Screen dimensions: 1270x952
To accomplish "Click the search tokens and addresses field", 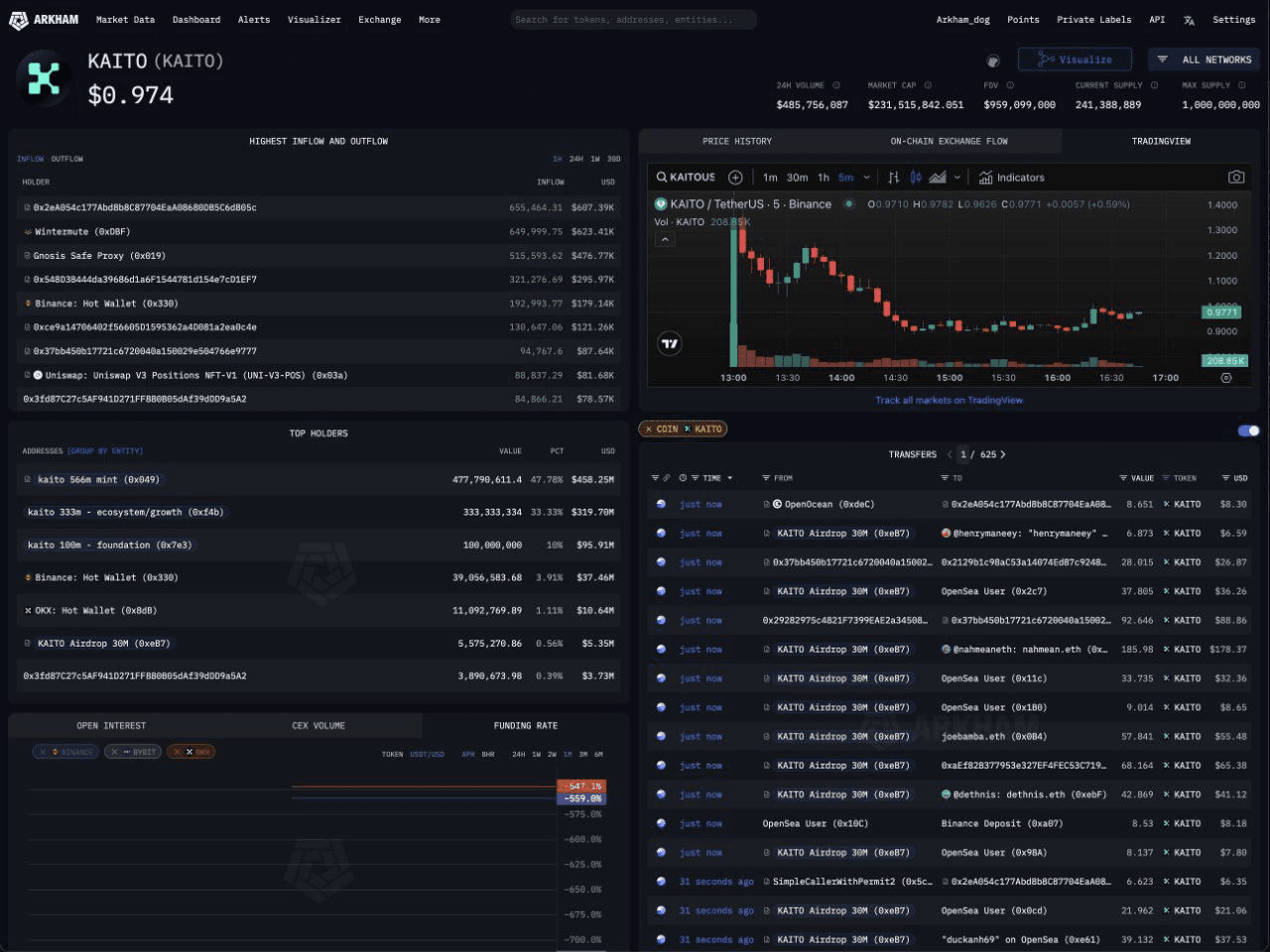I will pos(634,20).
